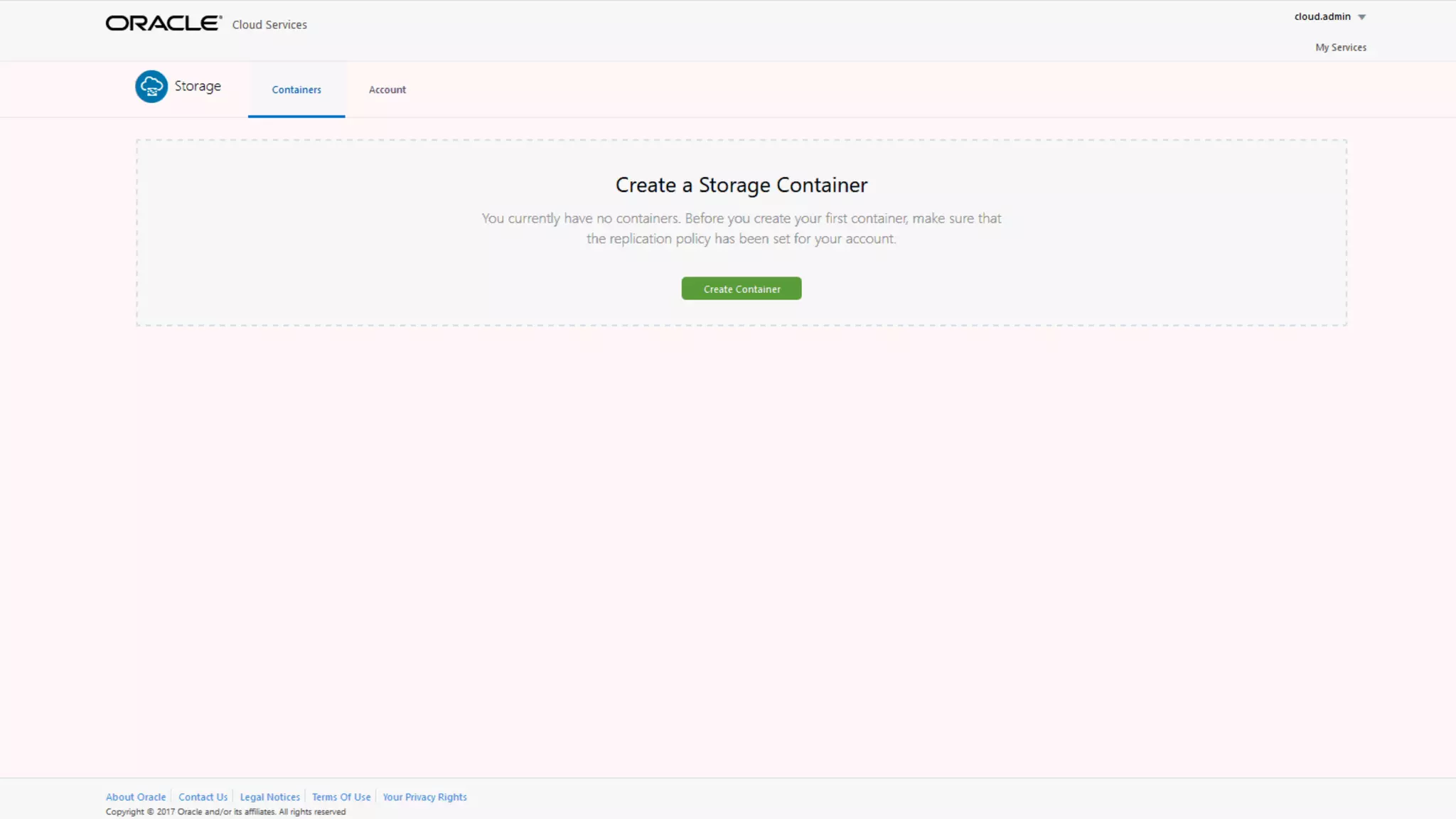This screenshot has height=819, width=1456.
Task: Switch to the Containers tab
Action: tap(296, 90)
